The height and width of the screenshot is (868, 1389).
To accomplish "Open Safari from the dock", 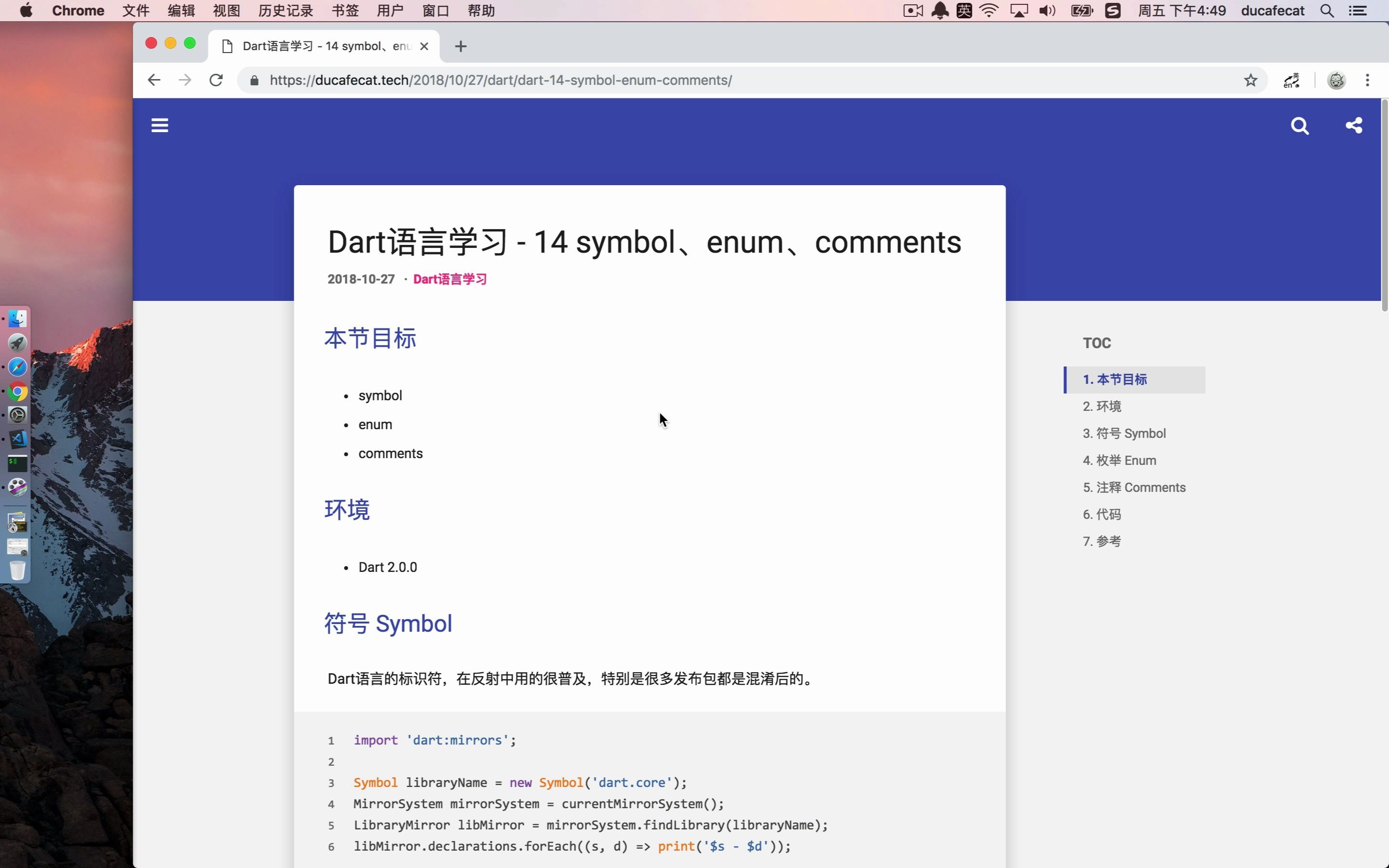I will tap(18, 367).
